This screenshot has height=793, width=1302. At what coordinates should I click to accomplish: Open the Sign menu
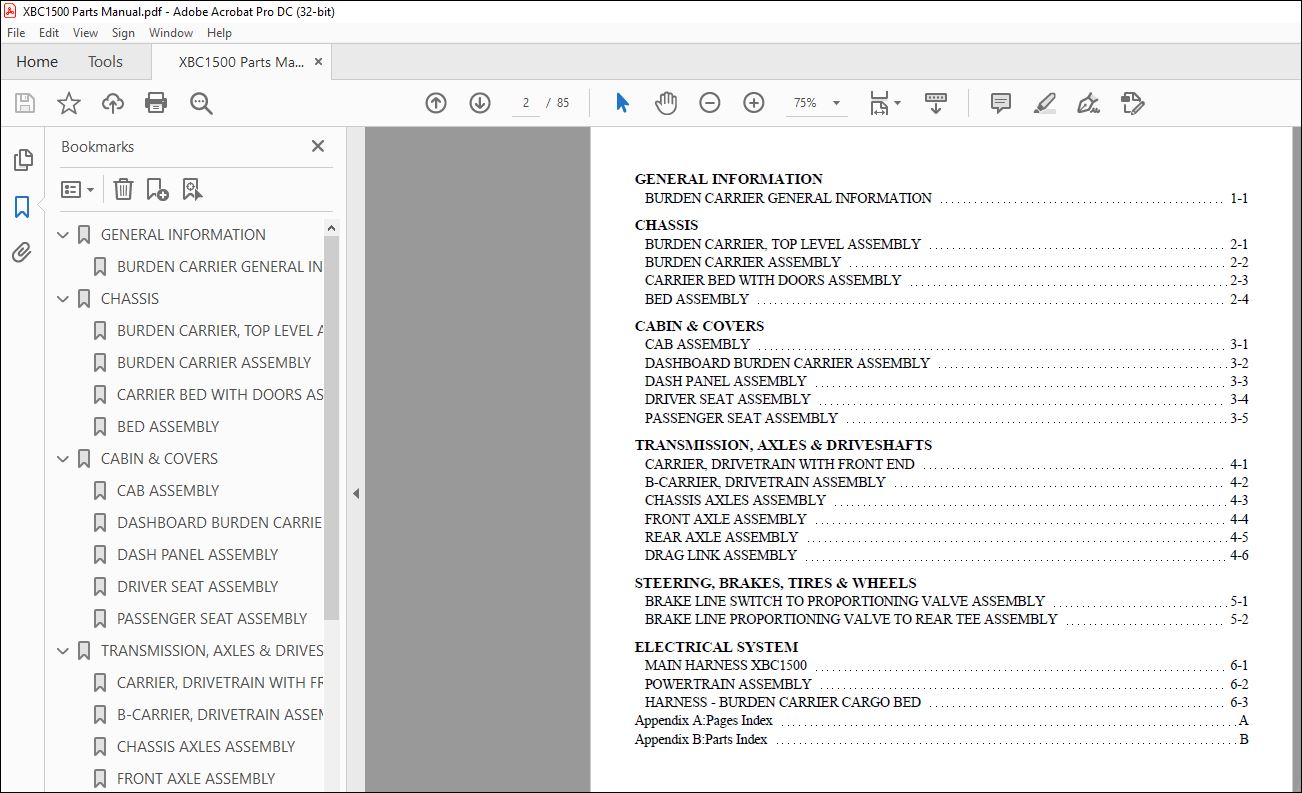tap(123, 33)
